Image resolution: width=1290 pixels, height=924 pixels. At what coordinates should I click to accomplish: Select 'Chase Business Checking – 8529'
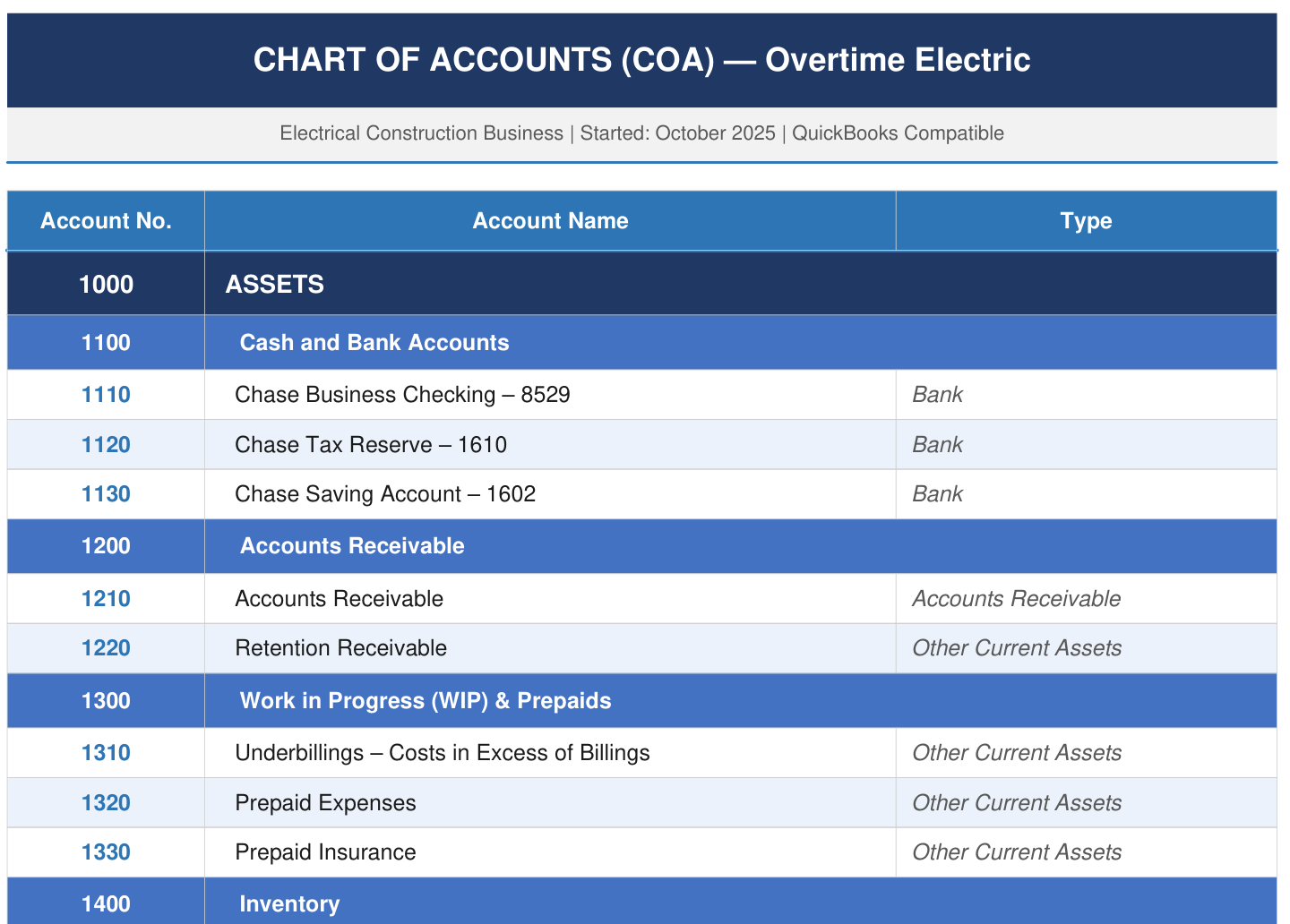[x=402, y=395]
